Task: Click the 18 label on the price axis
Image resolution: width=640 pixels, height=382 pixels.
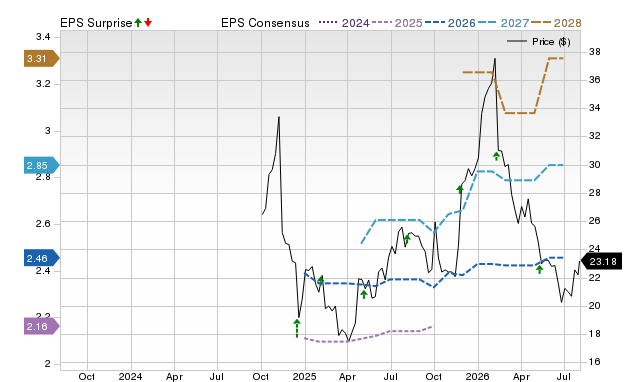Action: point(595,334)
